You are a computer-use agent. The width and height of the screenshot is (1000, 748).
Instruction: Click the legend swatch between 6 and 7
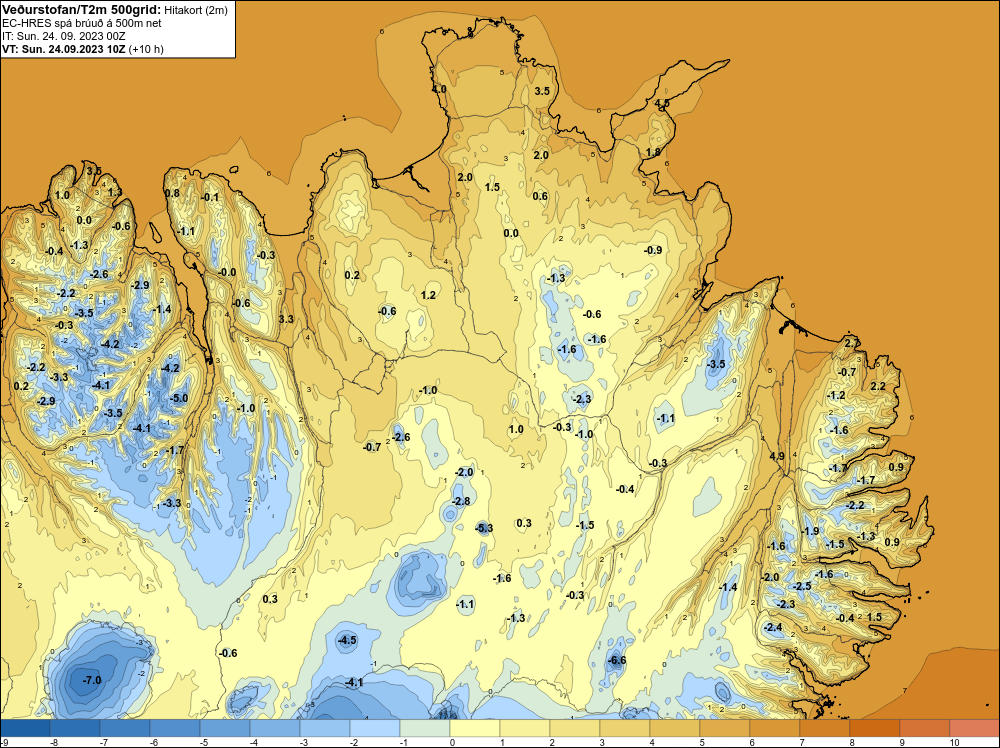[775, 728]
